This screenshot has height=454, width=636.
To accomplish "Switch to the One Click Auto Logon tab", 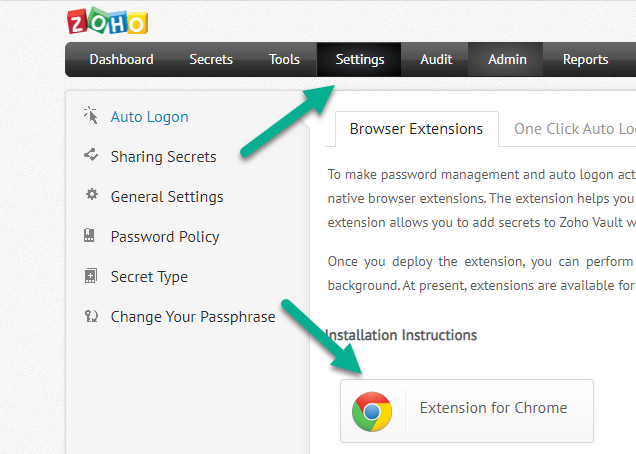I will (574, 129).
